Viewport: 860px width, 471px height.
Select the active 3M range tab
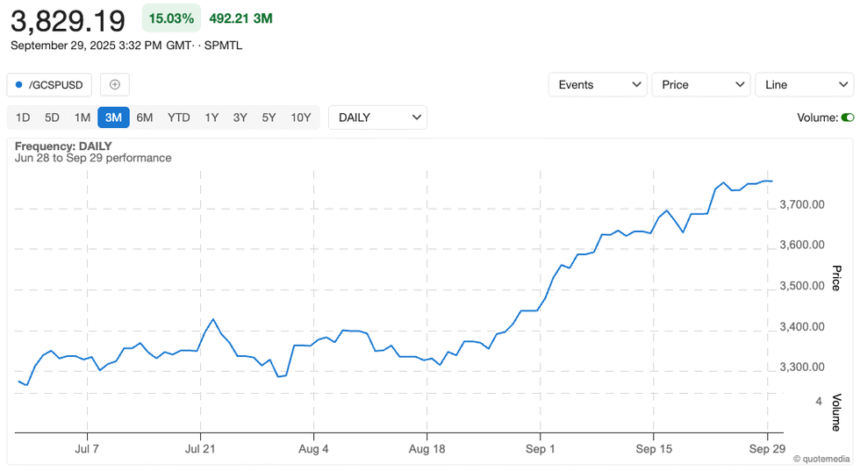coord(113,118)
